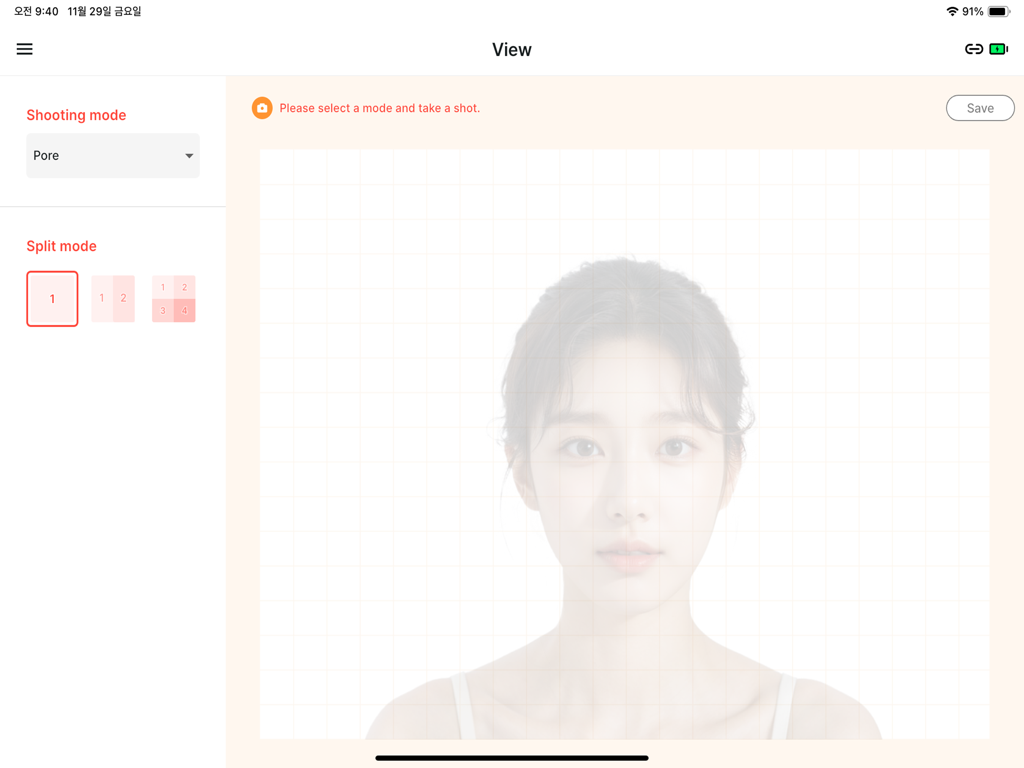Tap the system battery icon in status bar
Screen dimensions: 1024x768
(x=999, y=12)
